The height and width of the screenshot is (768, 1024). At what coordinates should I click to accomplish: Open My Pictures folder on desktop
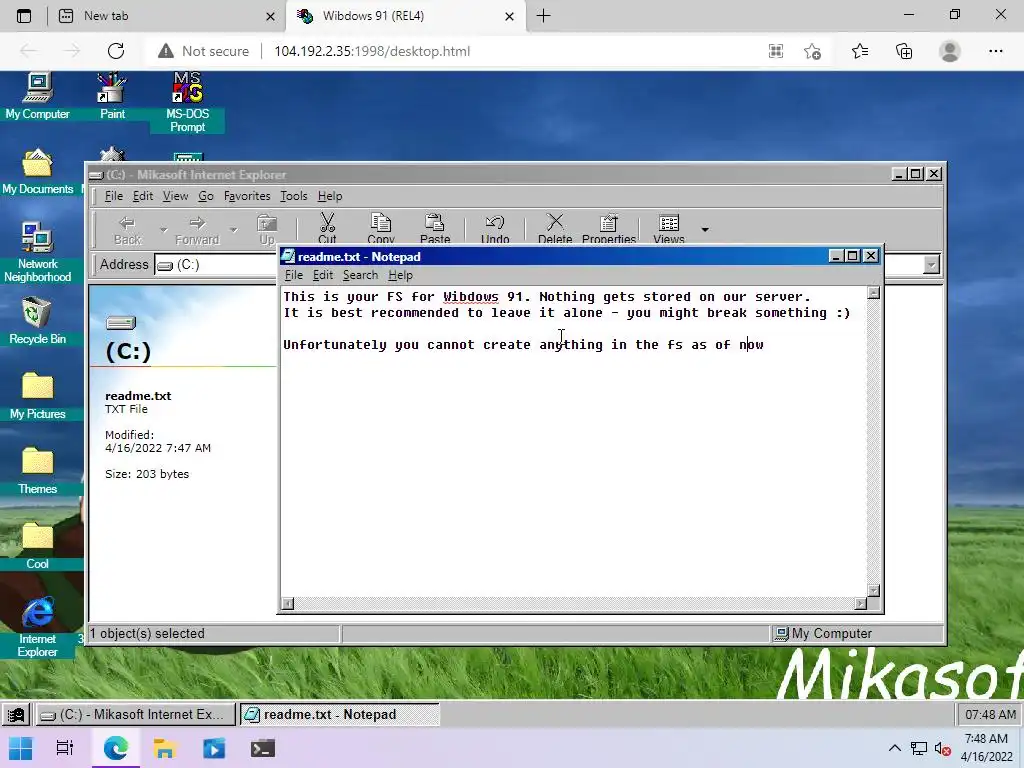point(37,396)
